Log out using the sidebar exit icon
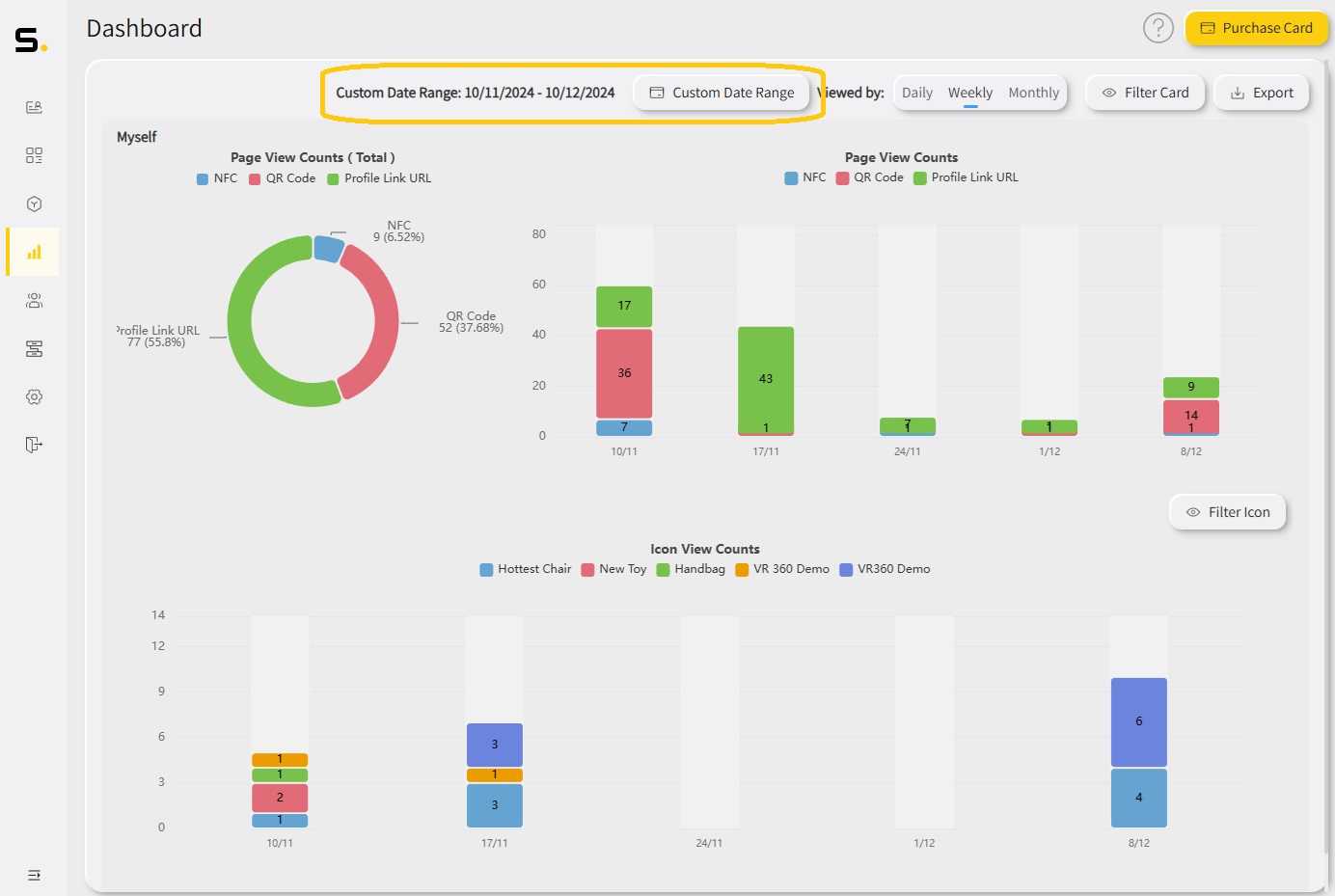The height and width of the screenshot is (896, 1335). [x=34, y=445]
